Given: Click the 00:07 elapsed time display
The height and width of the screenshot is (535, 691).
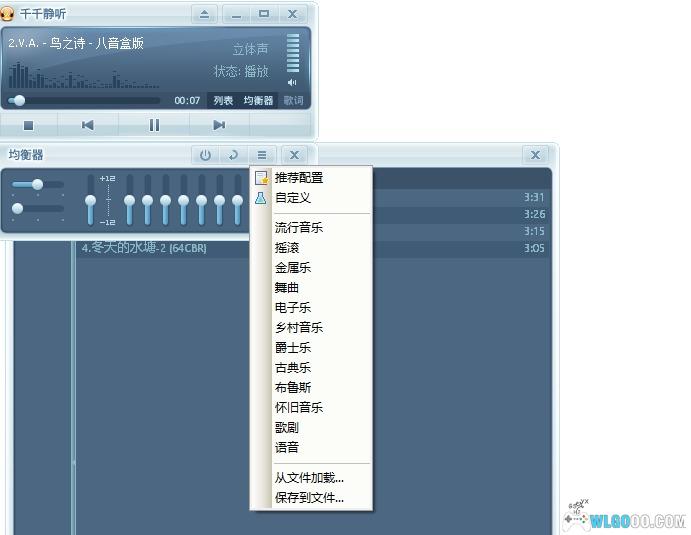Looking at the screenshot, I should coord(187,100).
